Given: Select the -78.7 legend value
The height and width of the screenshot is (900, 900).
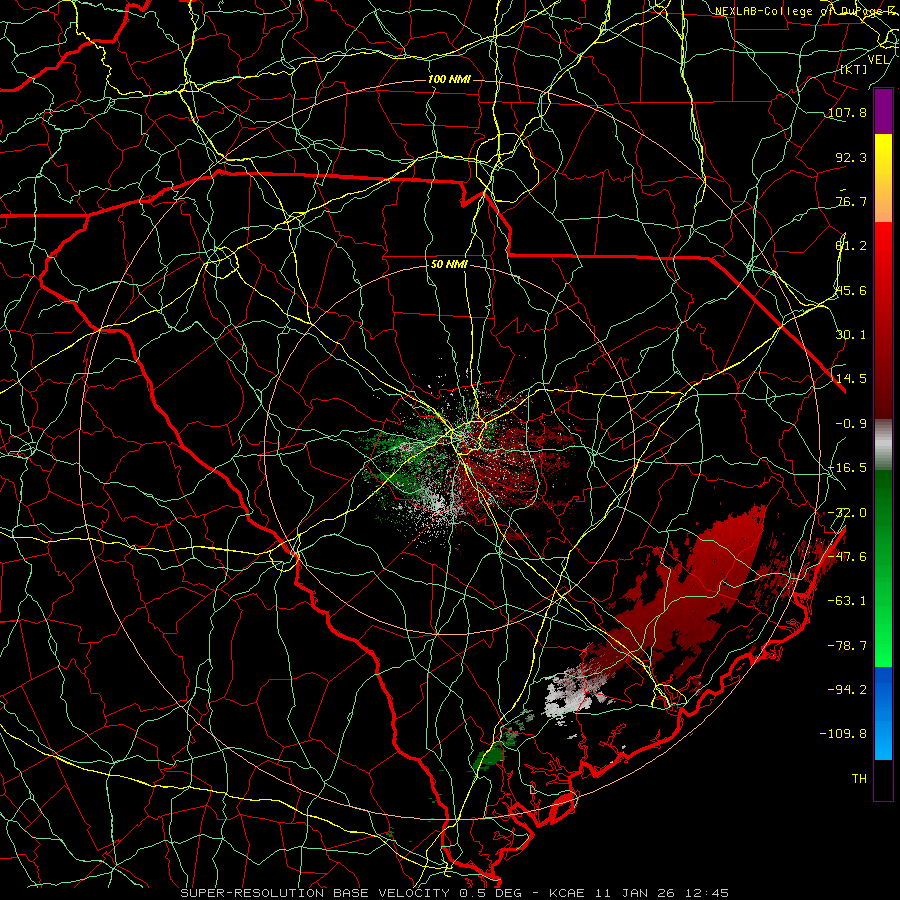Looking at the screenshot, I should point(847,646).
